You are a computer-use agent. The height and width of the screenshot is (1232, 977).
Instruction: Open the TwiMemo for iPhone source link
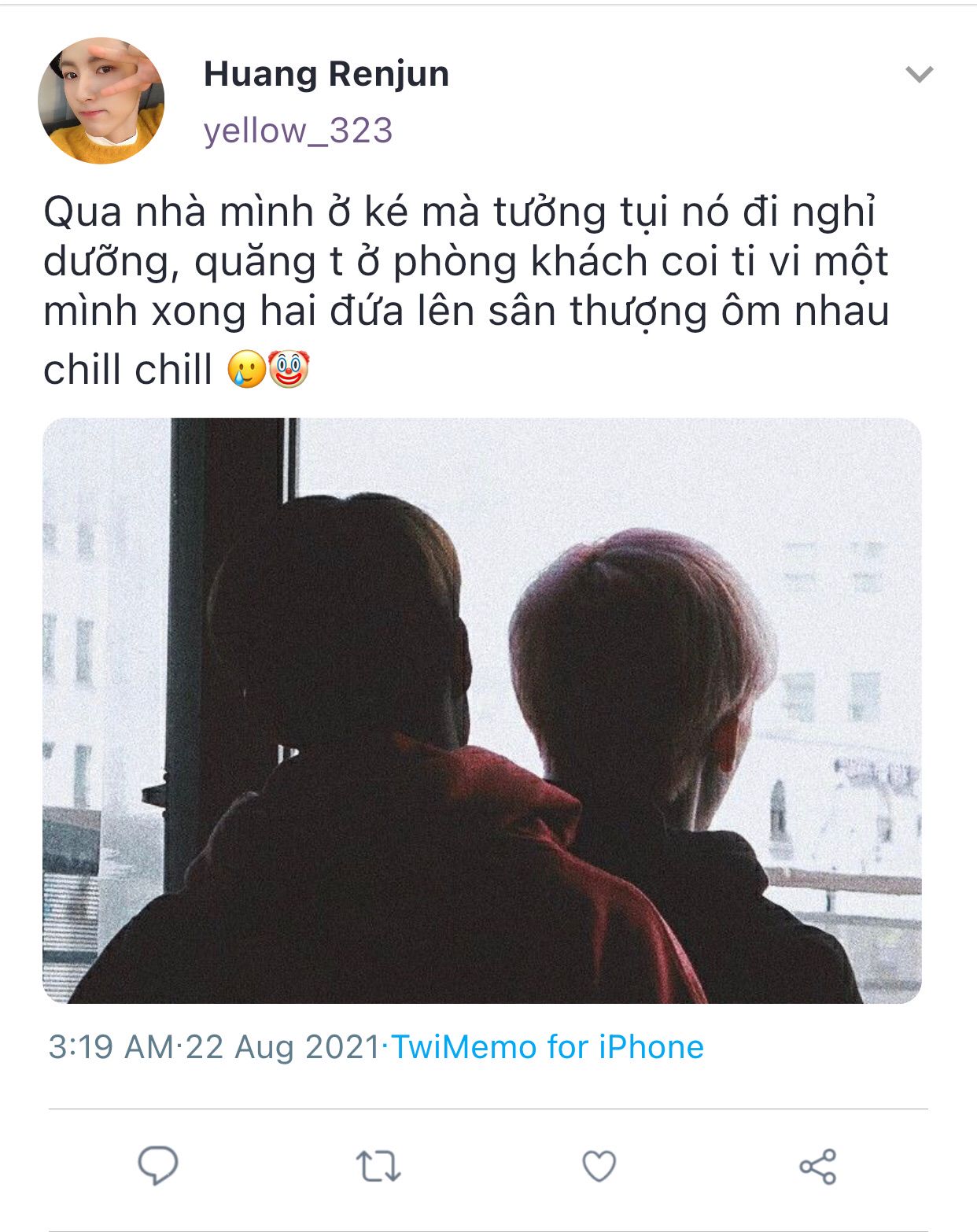tap(547, 1047)
